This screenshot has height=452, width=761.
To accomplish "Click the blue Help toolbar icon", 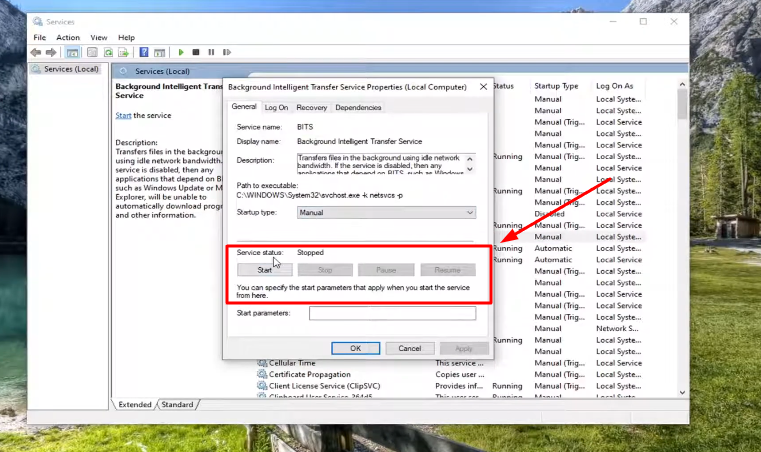I will [144, 52].
